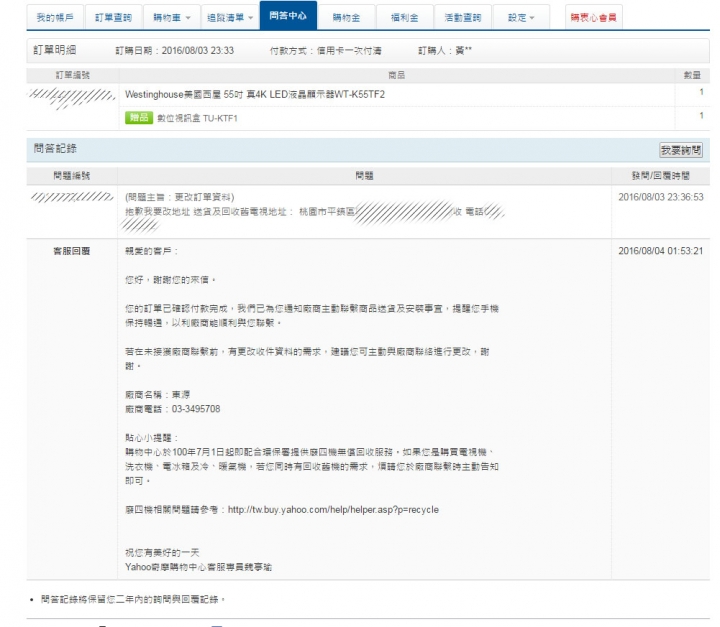Click the Yahoo奇摩購物中心 signature line
This screenshot has width=720, height=627.
point(198,567)
